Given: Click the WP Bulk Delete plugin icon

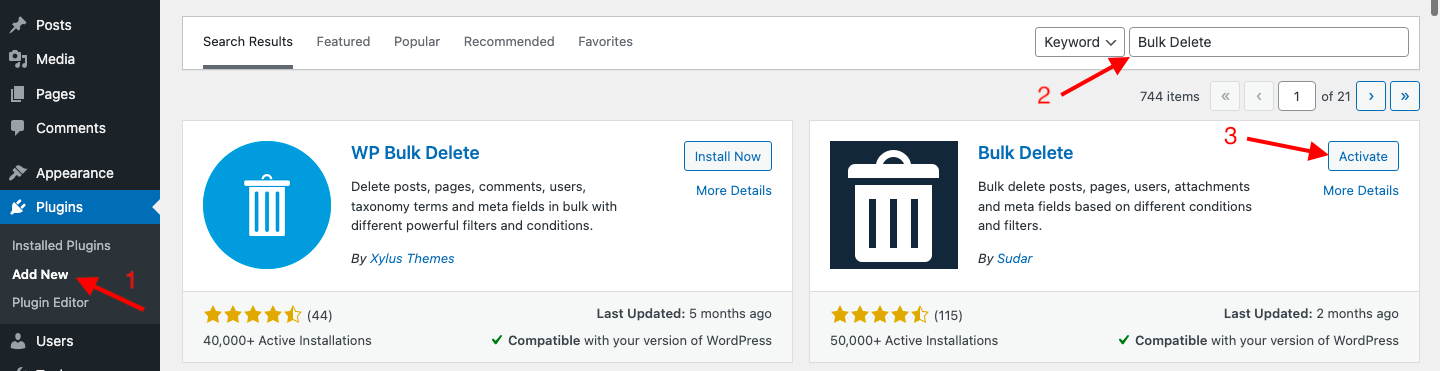Looking at the screenshot, I should pos(267,205).
